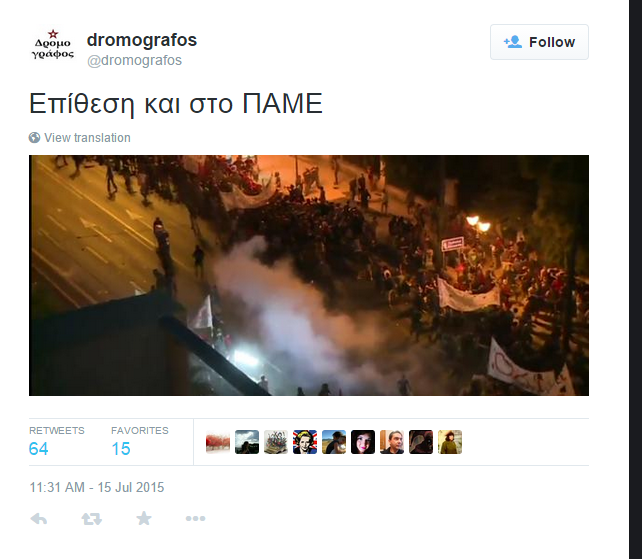Image resolution: width=642 pixels, height=559 pixels.
Task: Click the globe icon beside View translation
Action: tap(34, 138)
